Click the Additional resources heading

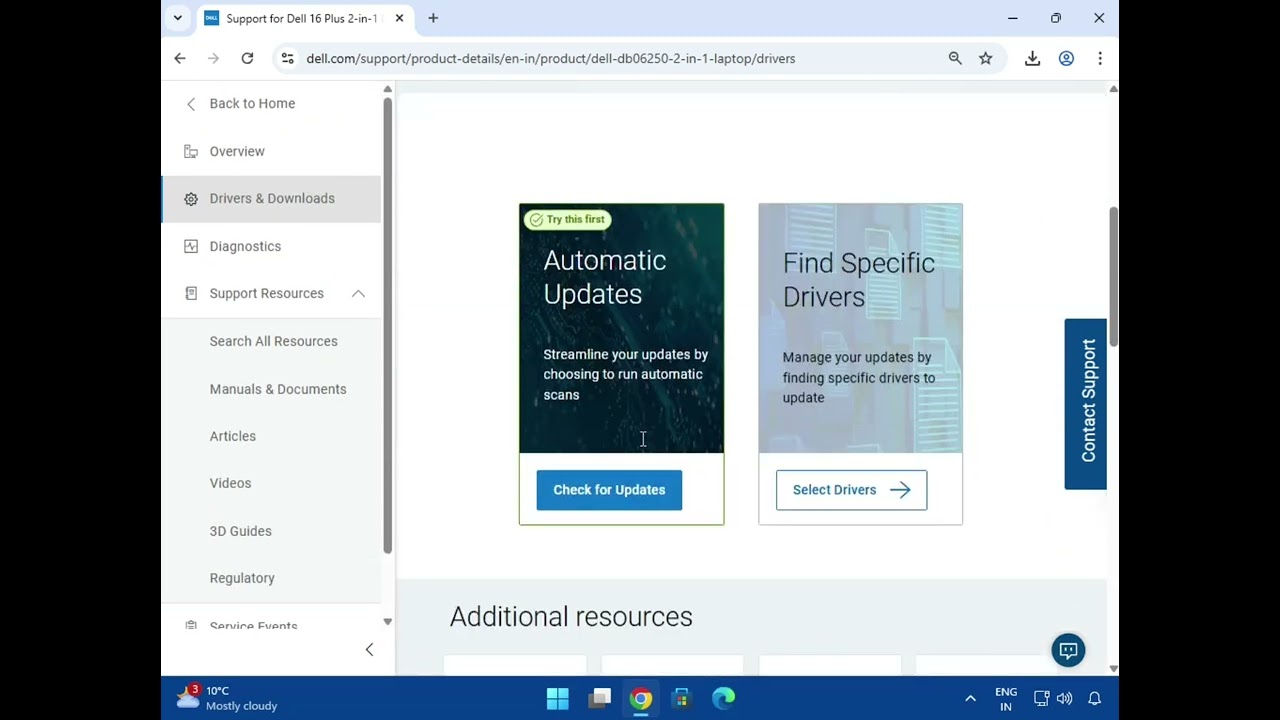(571, 617)
